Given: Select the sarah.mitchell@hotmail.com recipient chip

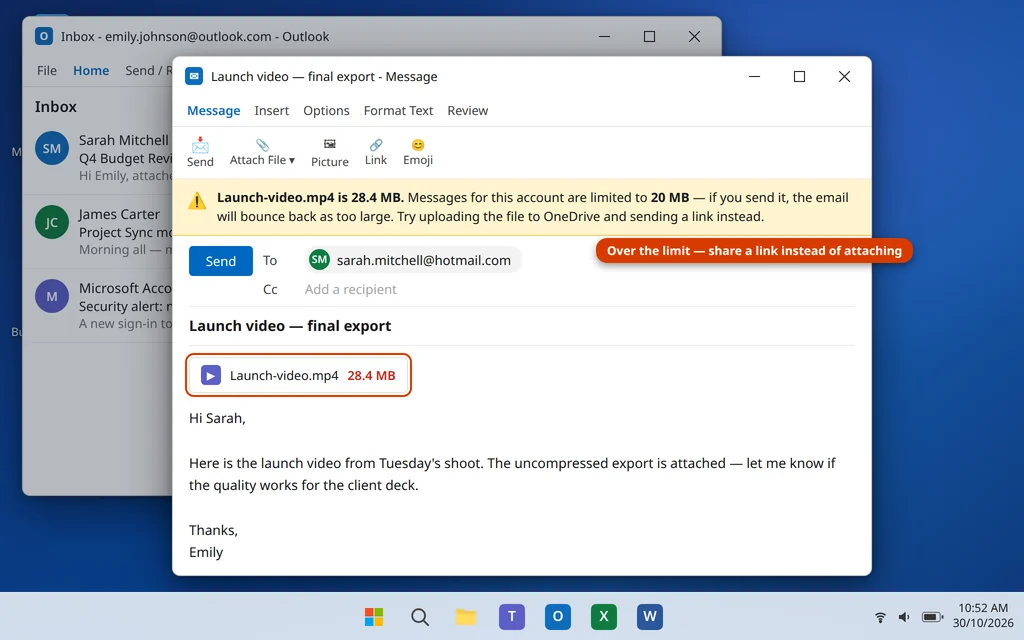Looking at the screenshot, I should [x=412, y=260].
